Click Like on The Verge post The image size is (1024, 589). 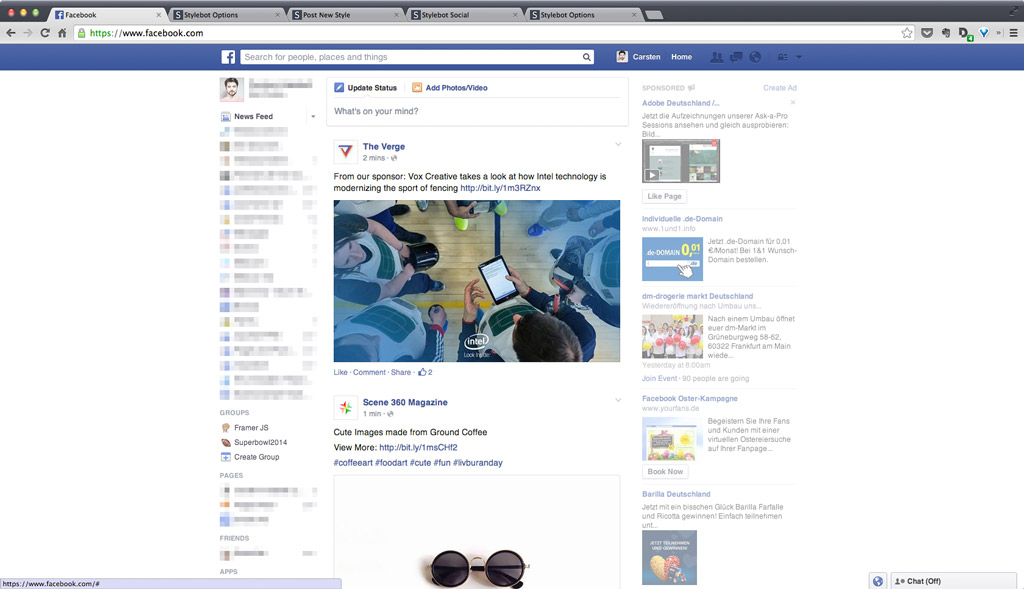340,372
